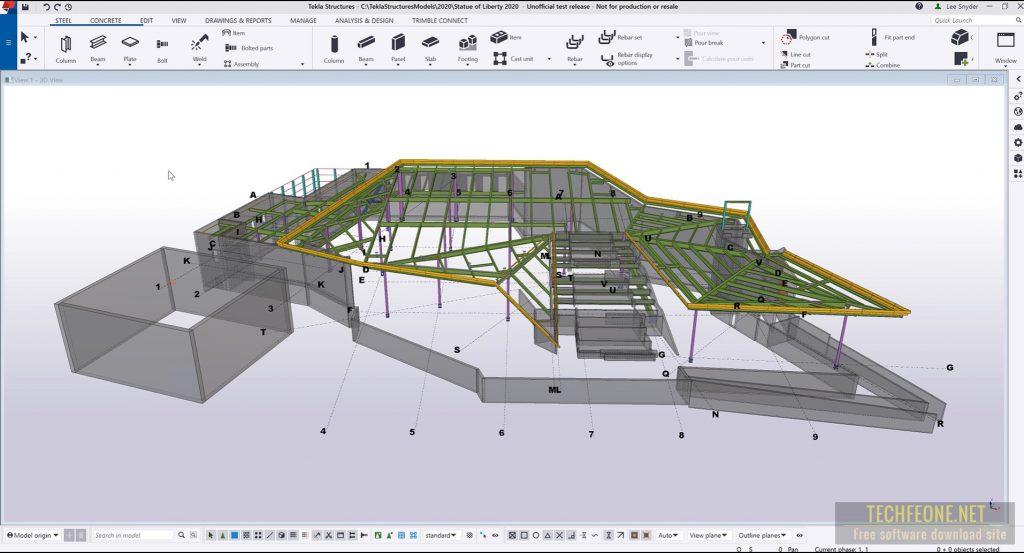Toggle the blue grid selection switch

pos(402,535)
